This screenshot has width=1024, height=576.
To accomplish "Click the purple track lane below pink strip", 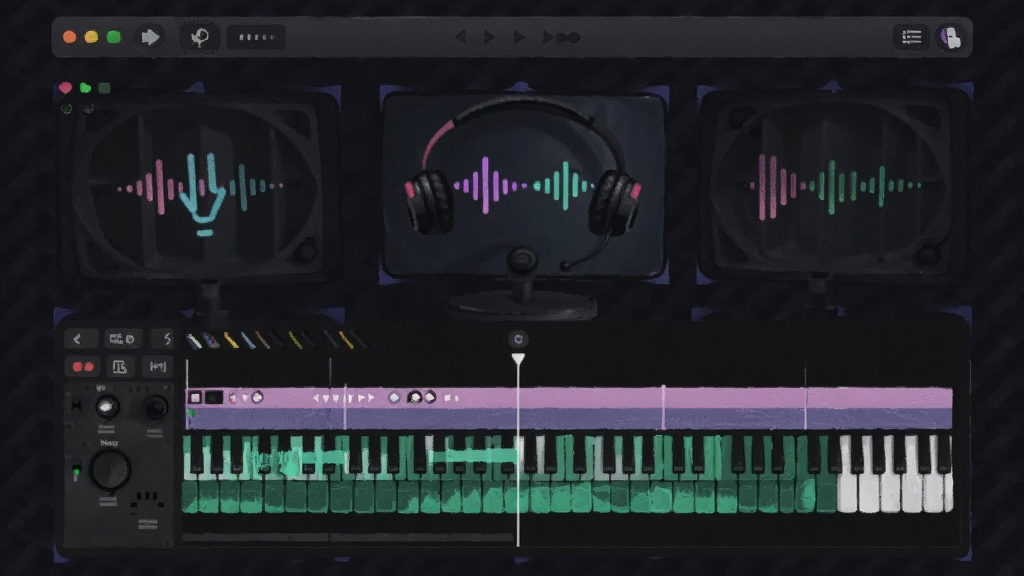I will 569,419.
